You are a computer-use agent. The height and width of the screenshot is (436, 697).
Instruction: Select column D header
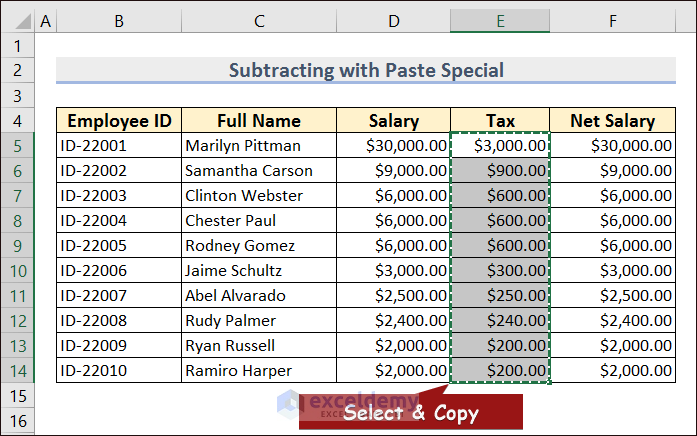tap(393, 21)
